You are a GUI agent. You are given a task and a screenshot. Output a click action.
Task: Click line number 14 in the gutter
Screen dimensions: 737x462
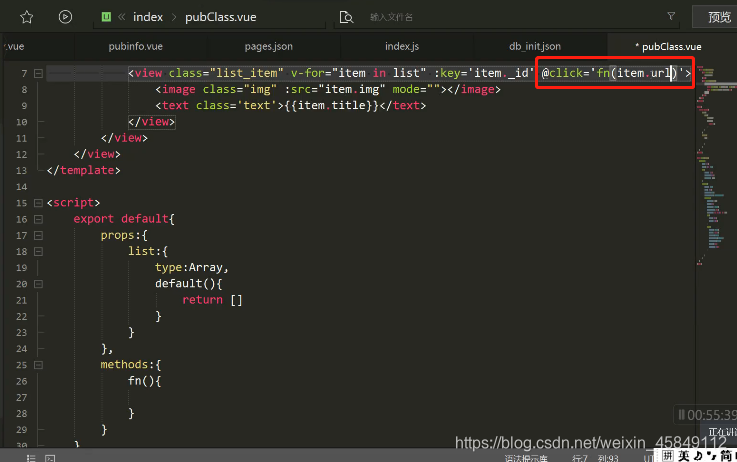22,187
